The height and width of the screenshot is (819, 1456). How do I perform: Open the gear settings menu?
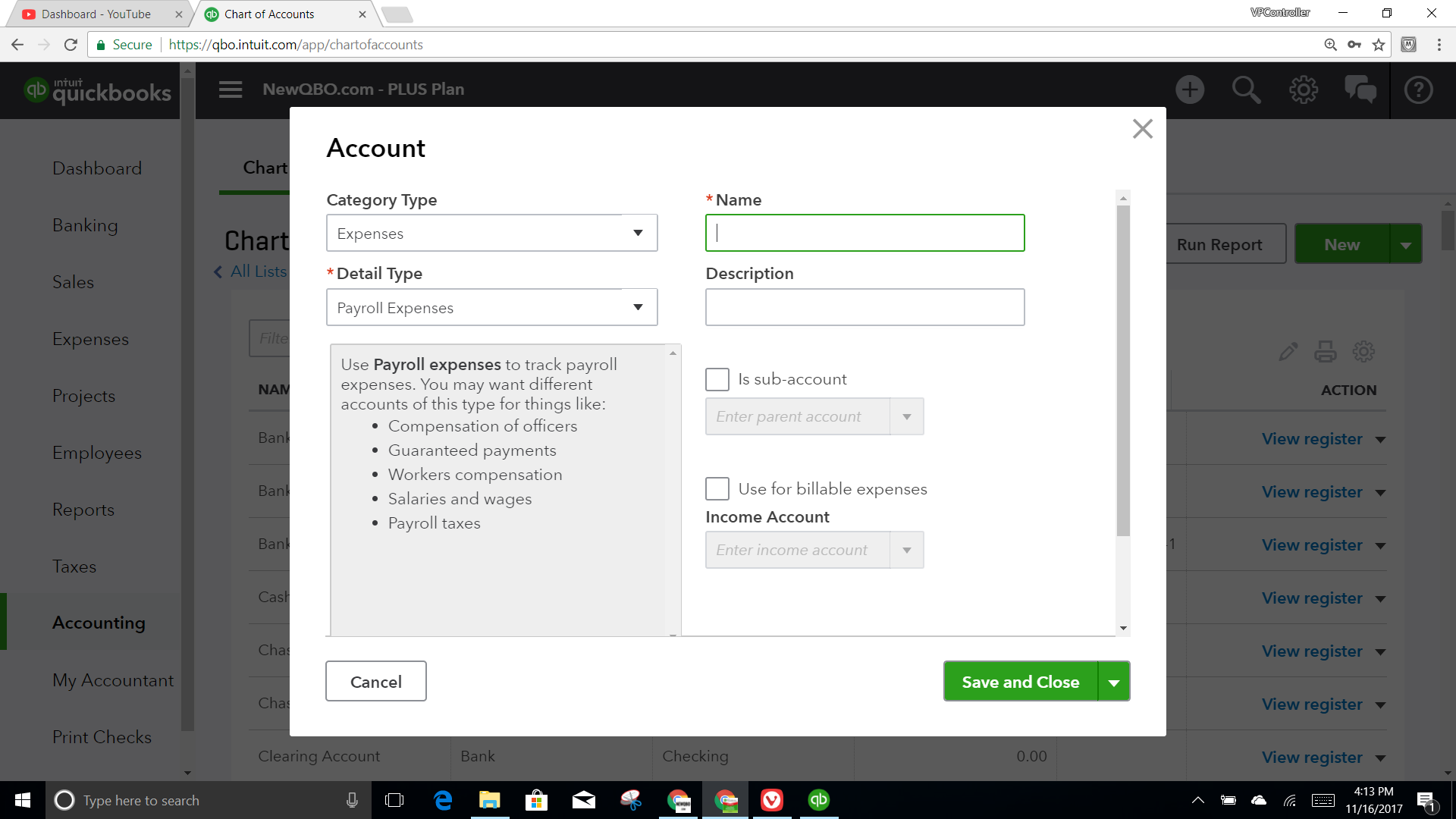pyautogui.click(x=1304, y=89)
